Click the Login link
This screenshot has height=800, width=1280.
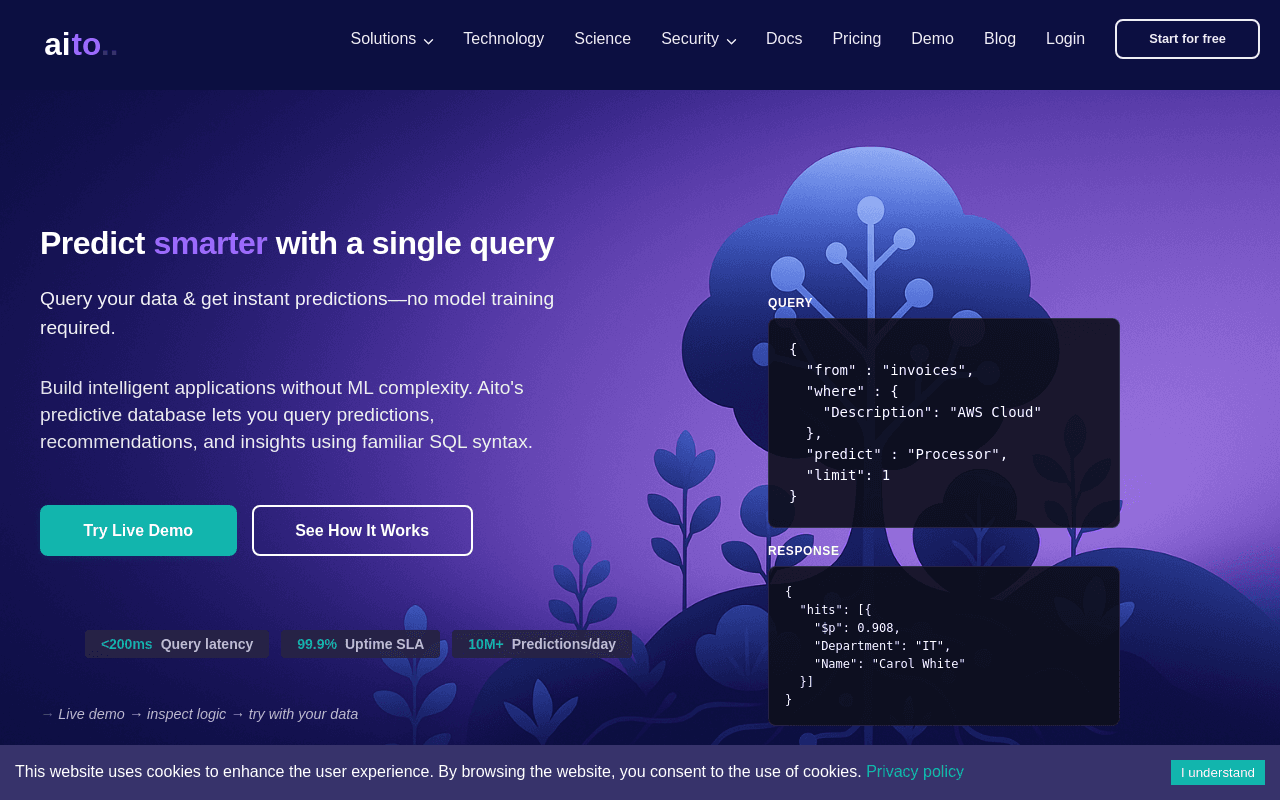pyautogui.click(x=1065, y=39)
